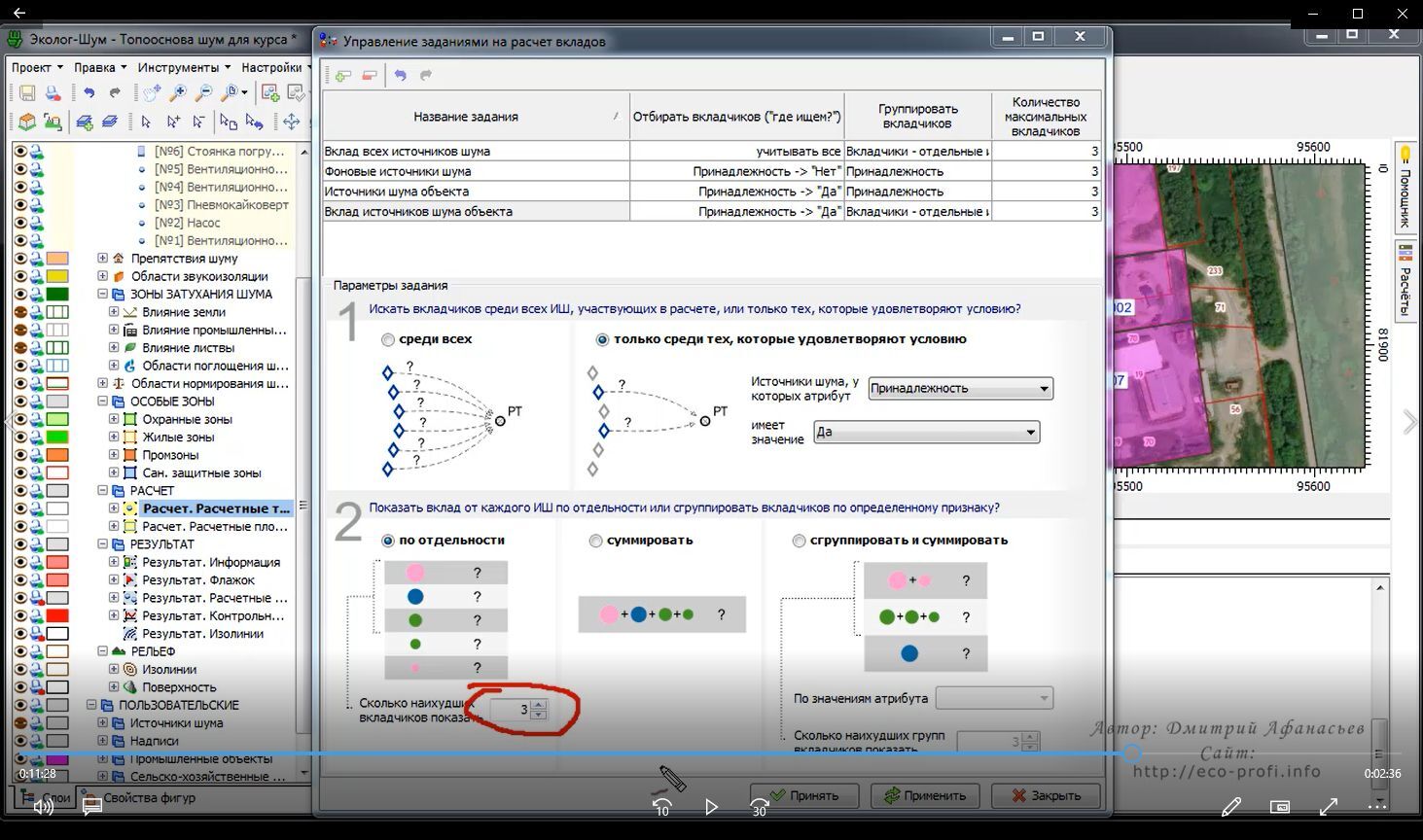
Task: Click the "Принять" button
Action: click(x=803, y=795)
